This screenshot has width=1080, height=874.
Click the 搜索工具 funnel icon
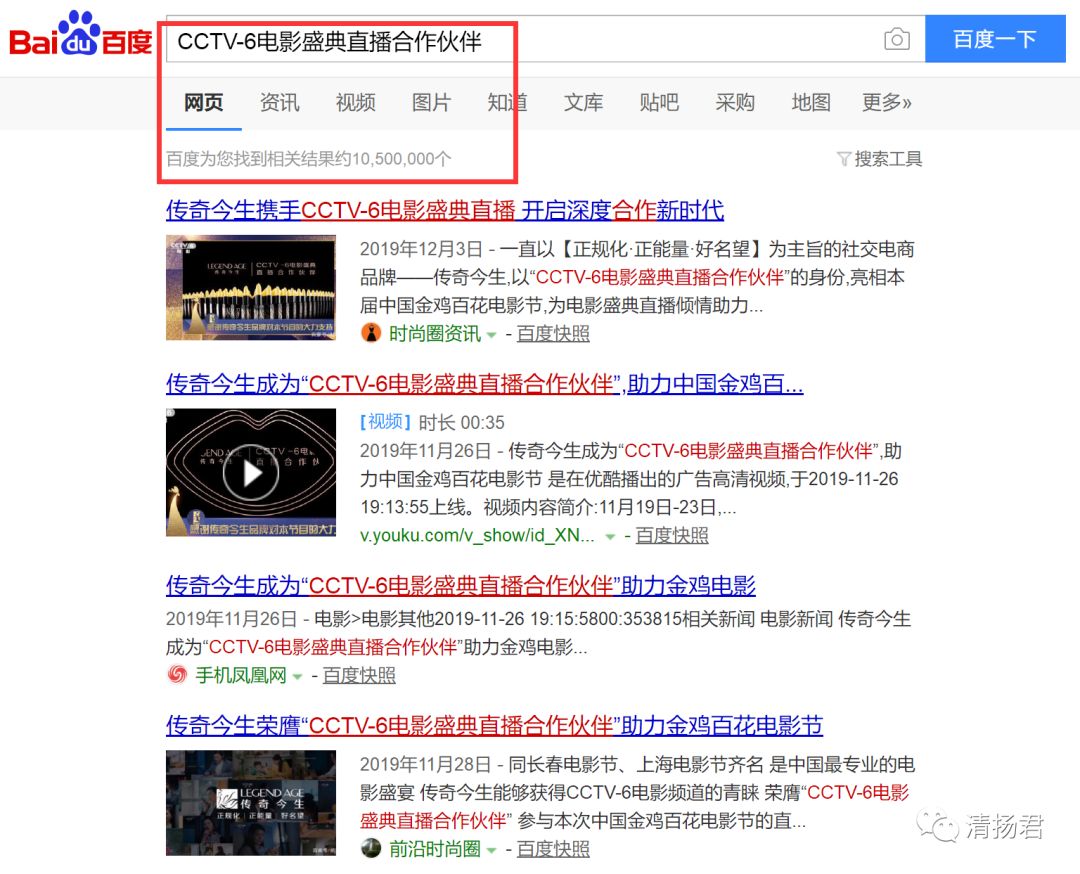click(x=844, y=159)
